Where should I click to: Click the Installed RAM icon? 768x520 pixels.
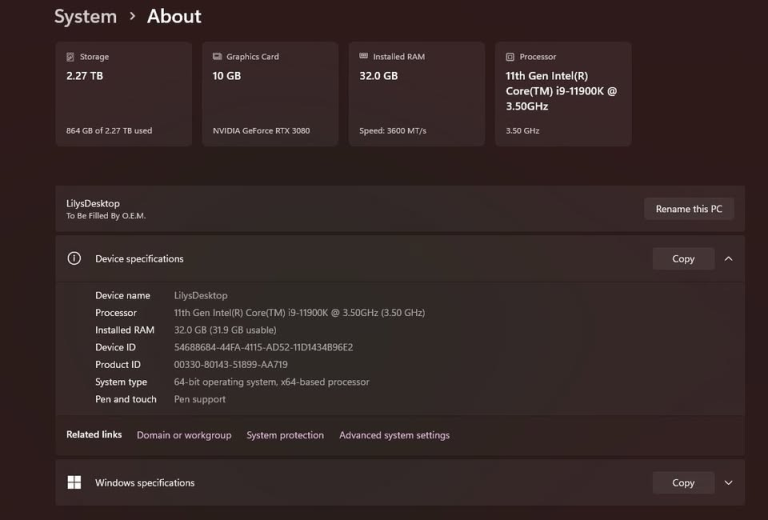coord(364,57)
